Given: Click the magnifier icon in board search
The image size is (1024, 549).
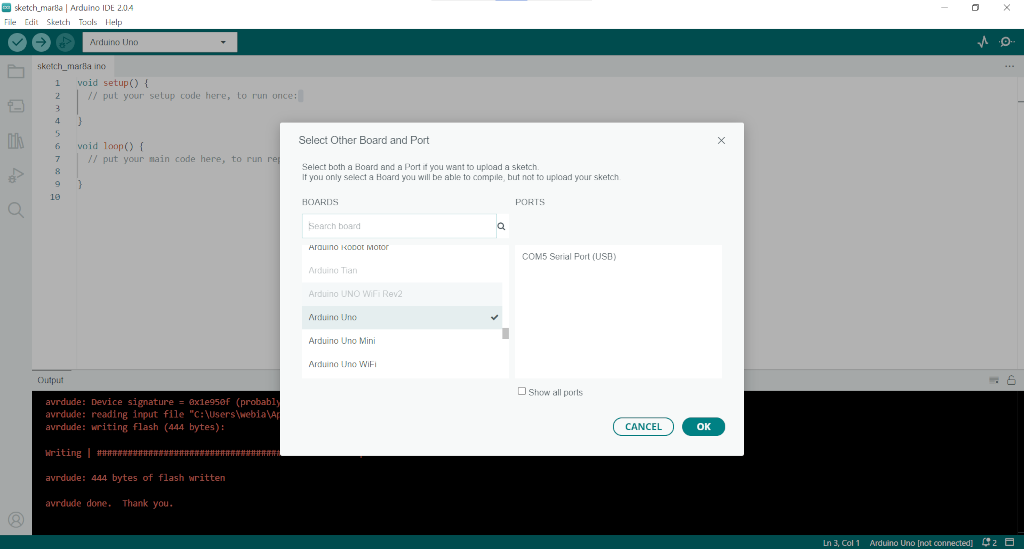Looking at the screenshot, I should point(502,227).
